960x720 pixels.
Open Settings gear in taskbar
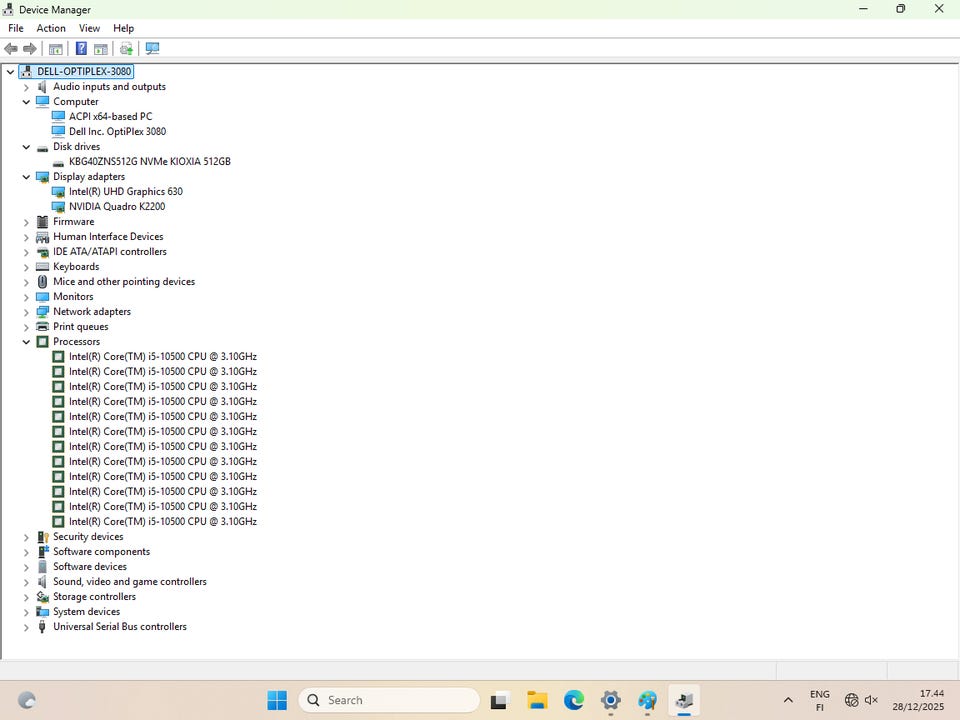point(610,700)
